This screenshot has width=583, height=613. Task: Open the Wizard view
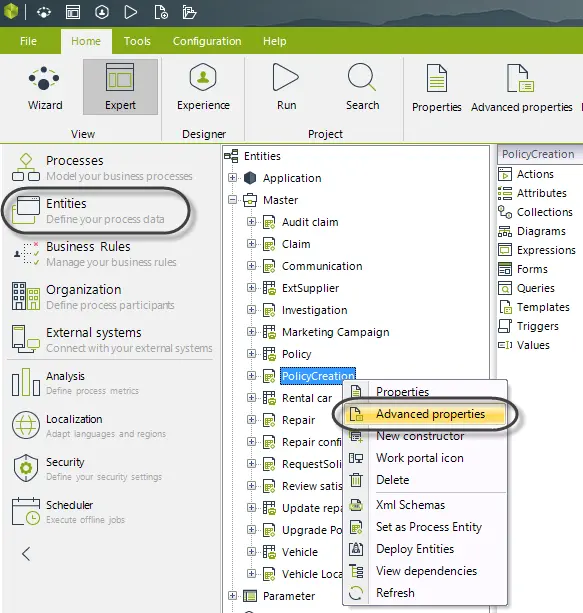(45, 88)
